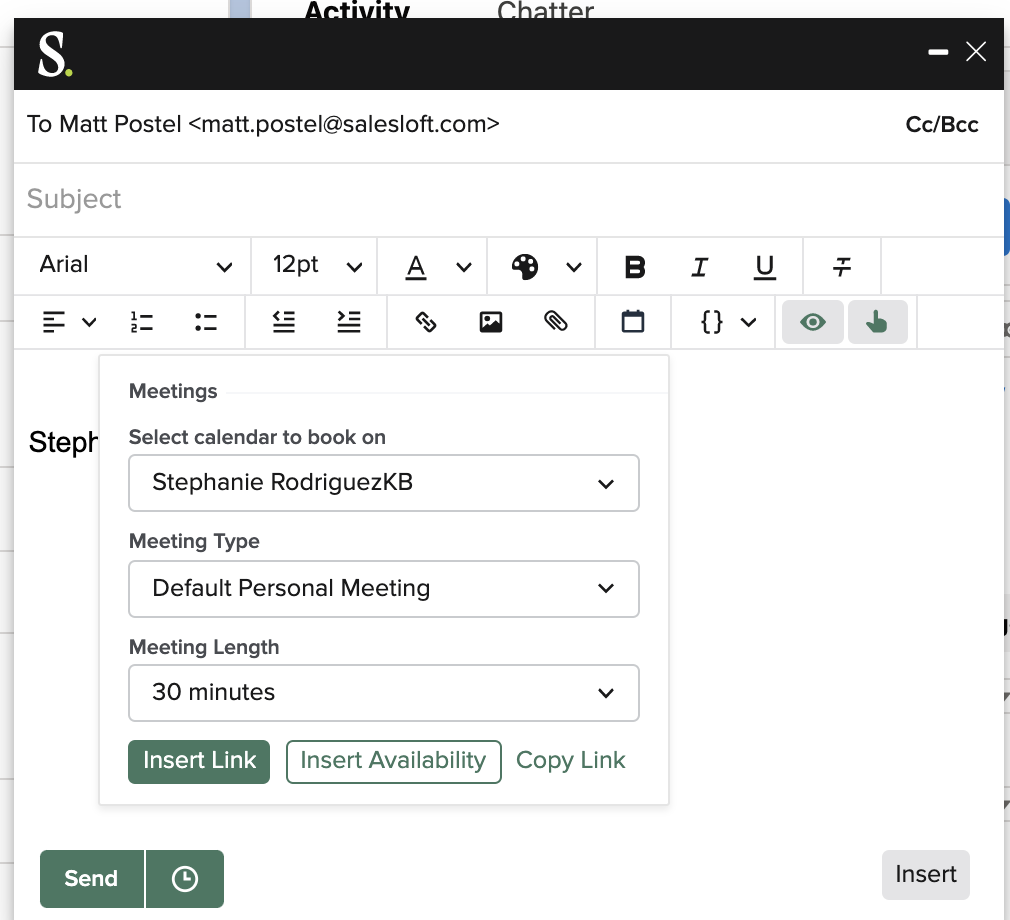Expand the text alignment dropdown arrow
This screenshot has width=1010, height=920.
[x=90, y=322]
